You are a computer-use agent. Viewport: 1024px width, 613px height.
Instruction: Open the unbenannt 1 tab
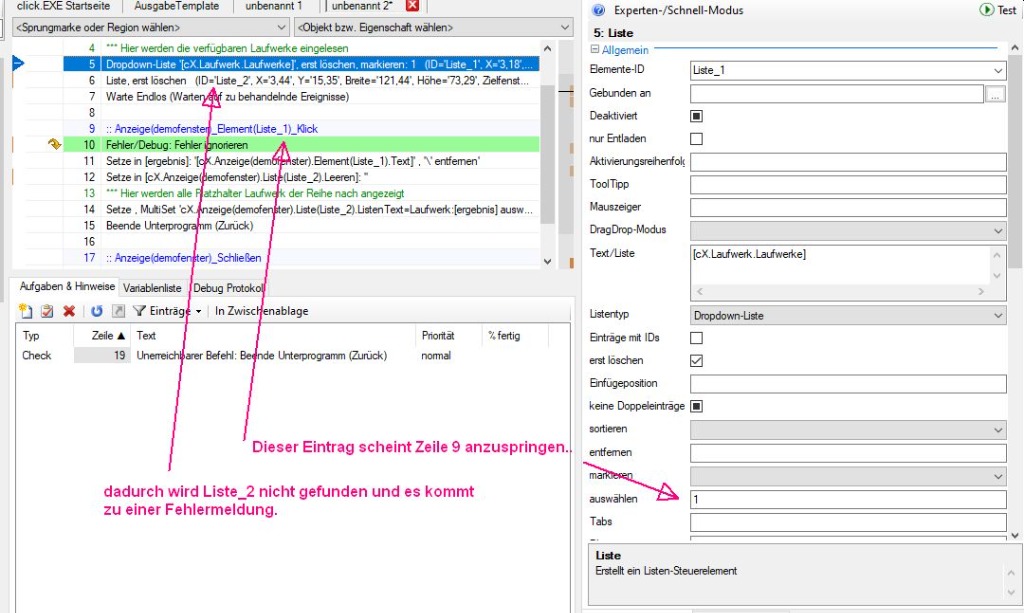274,6
